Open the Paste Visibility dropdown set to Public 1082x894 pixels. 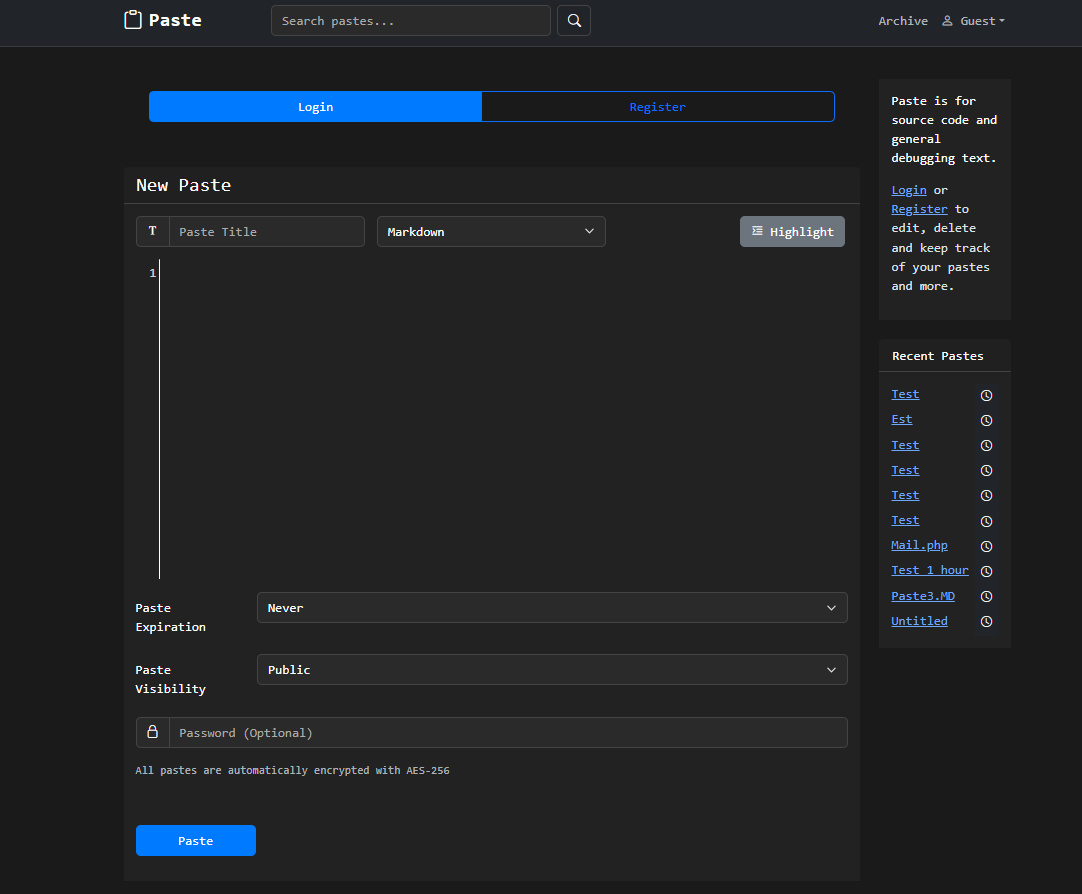551,670
